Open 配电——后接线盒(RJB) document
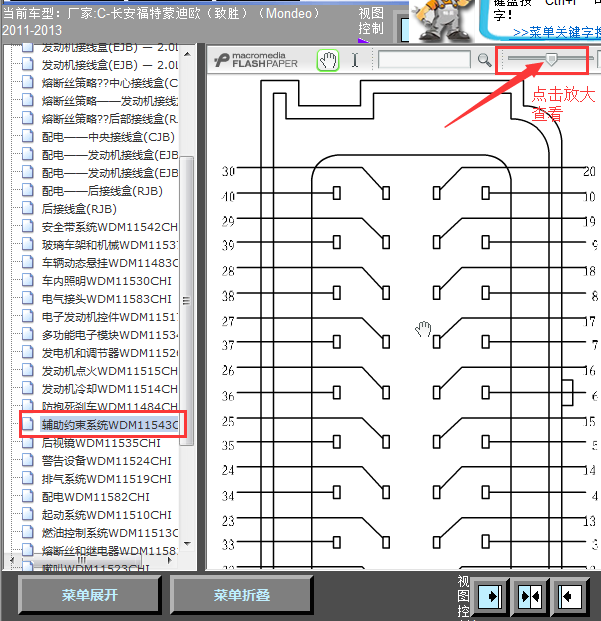601x621 pixels. [102, 191]
